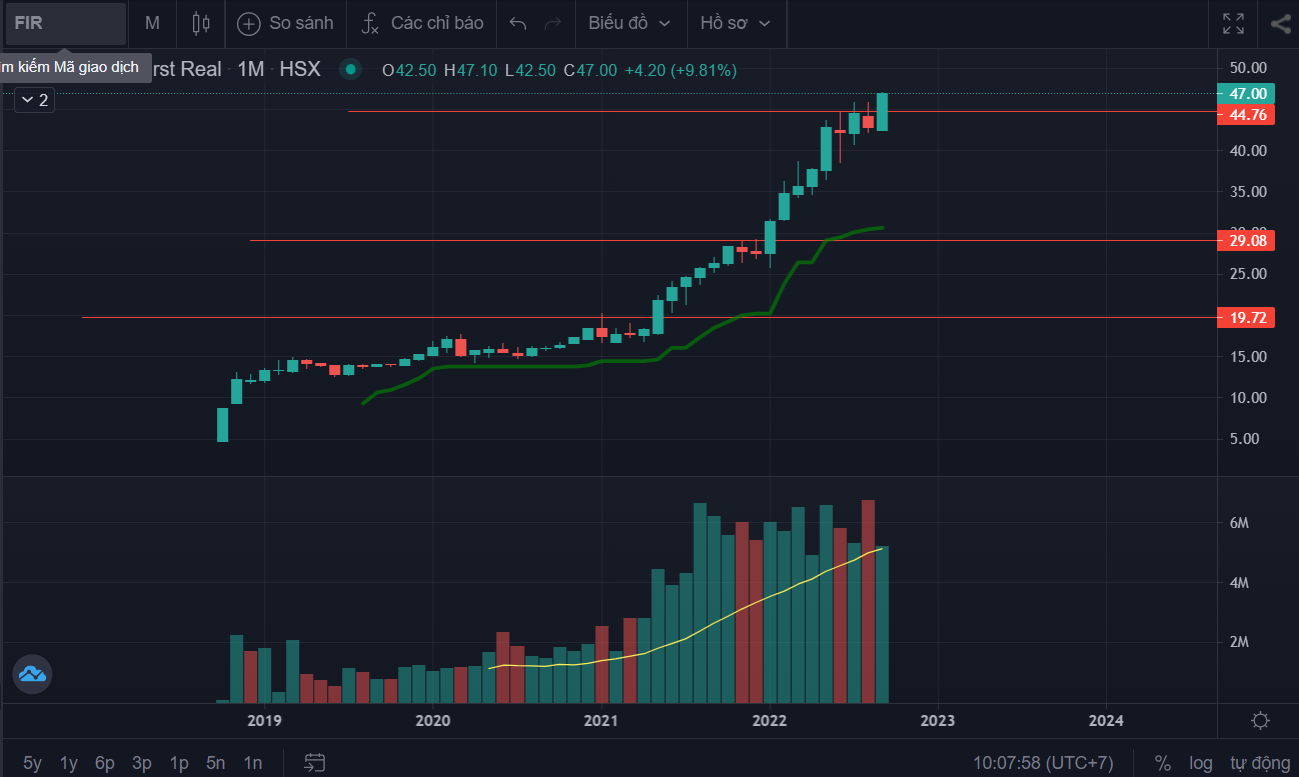Image resolution: width=1299 pixels, height=777 pixels.
Task: Open the go-to-date calendar icon
Action: [x=315, y=762]
